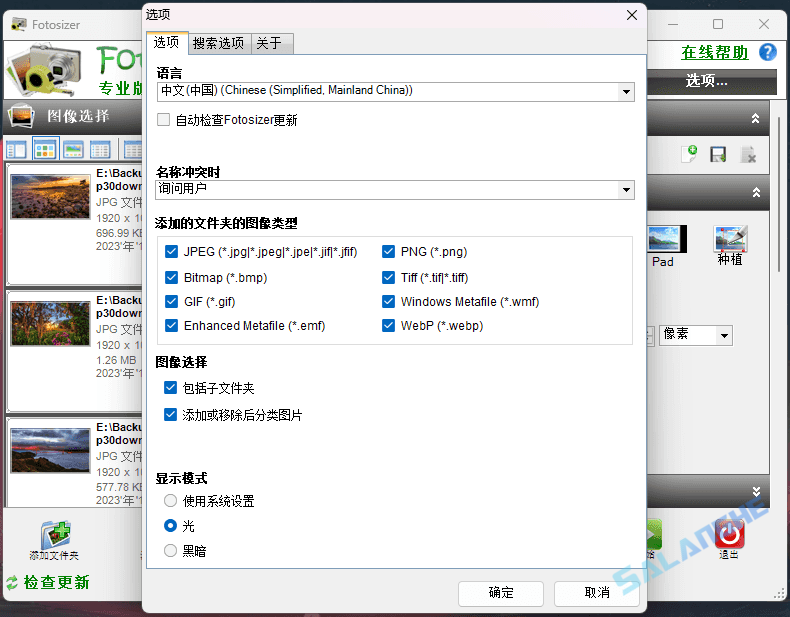Click 696.99 KB file size text
This screenshot has width=790, height=617.
(119, 233)
